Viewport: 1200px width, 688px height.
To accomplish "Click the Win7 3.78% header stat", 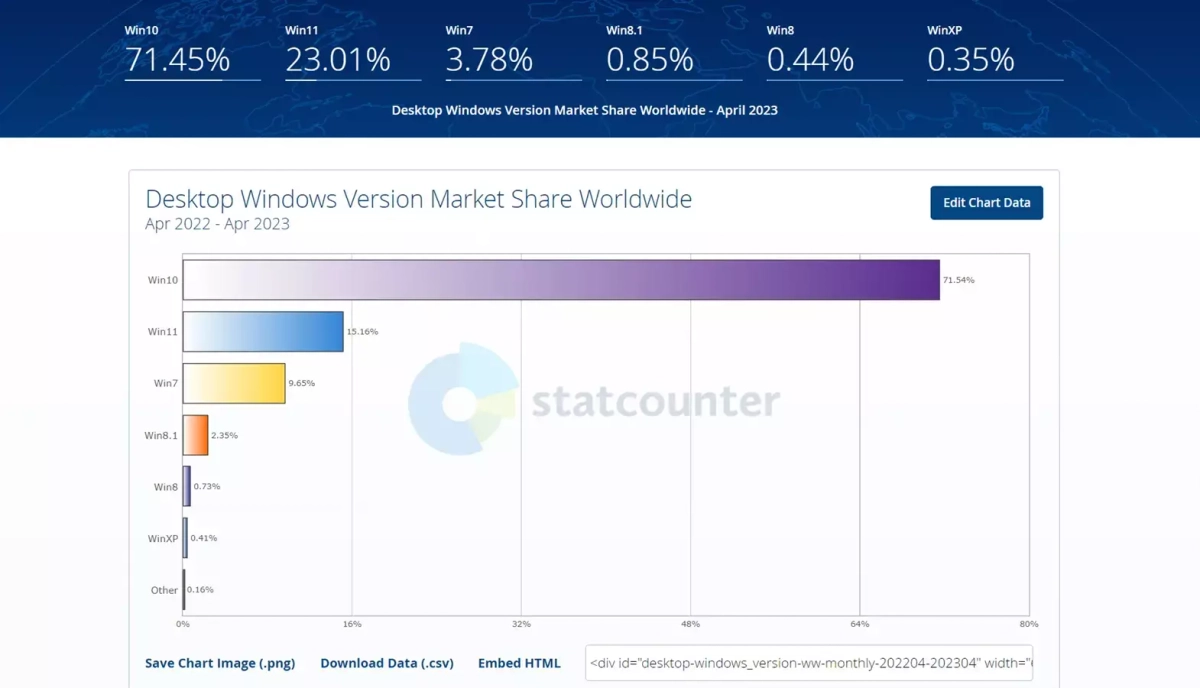I will click(x=489, y=59).
